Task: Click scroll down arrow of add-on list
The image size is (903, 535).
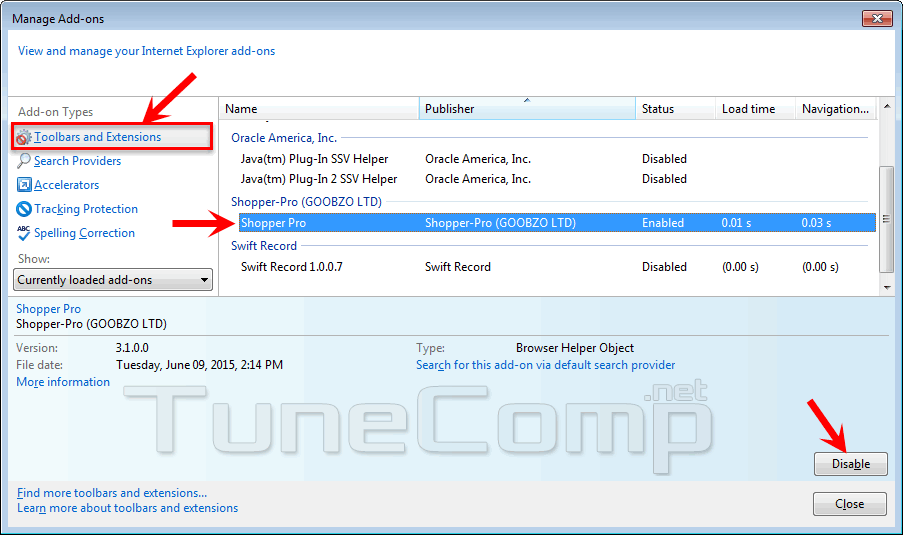Action: 887,287
